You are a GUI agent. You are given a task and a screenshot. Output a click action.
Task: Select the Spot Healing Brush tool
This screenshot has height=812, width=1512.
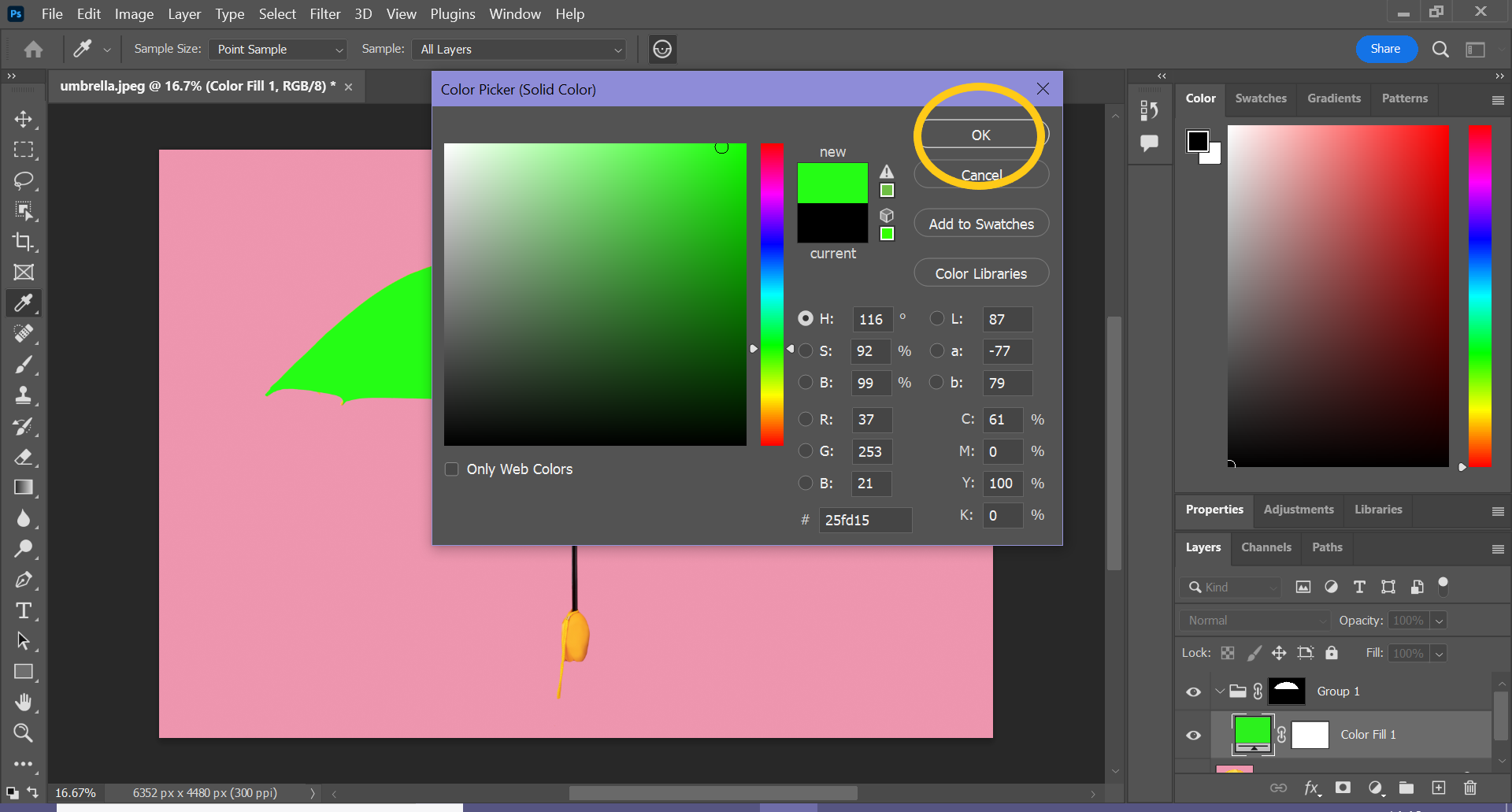(24, 334)
